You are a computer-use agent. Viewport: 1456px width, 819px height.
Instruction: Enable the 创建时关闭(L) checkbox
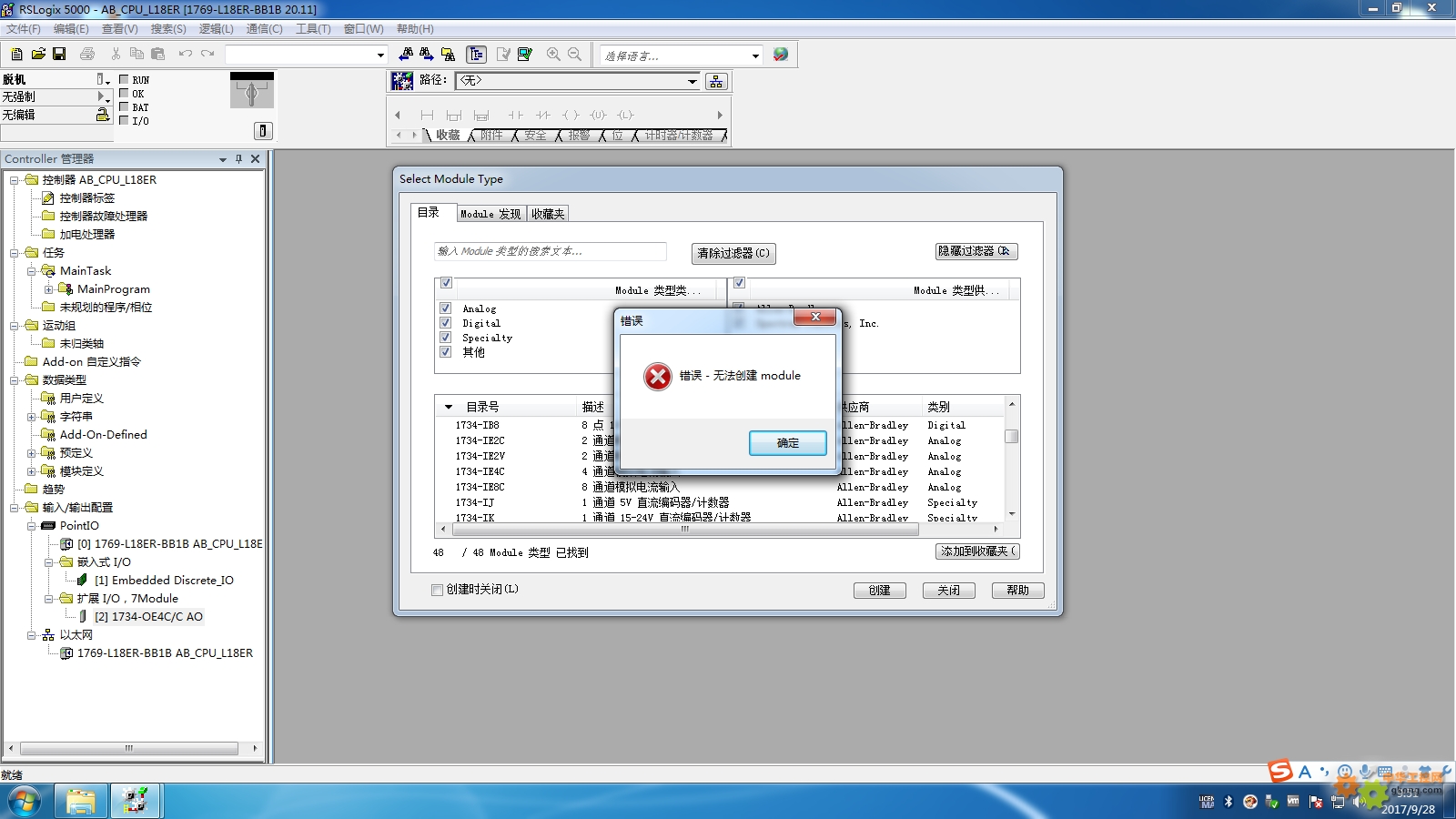438,590
